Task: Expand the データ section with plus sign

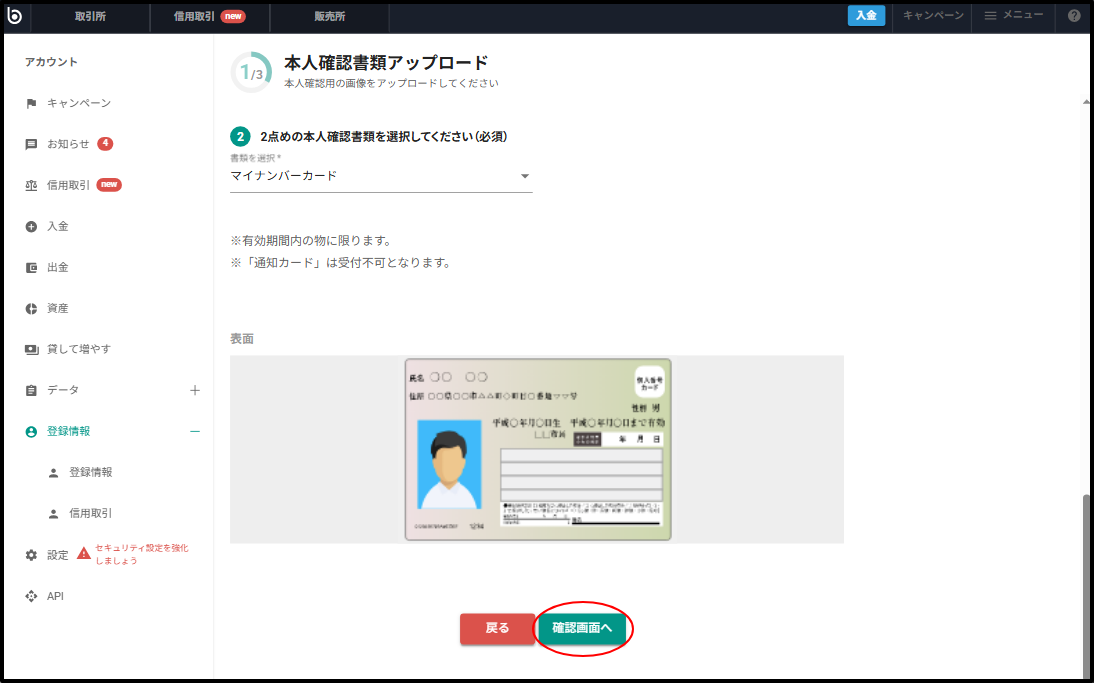Action: [x=194, y=389]
